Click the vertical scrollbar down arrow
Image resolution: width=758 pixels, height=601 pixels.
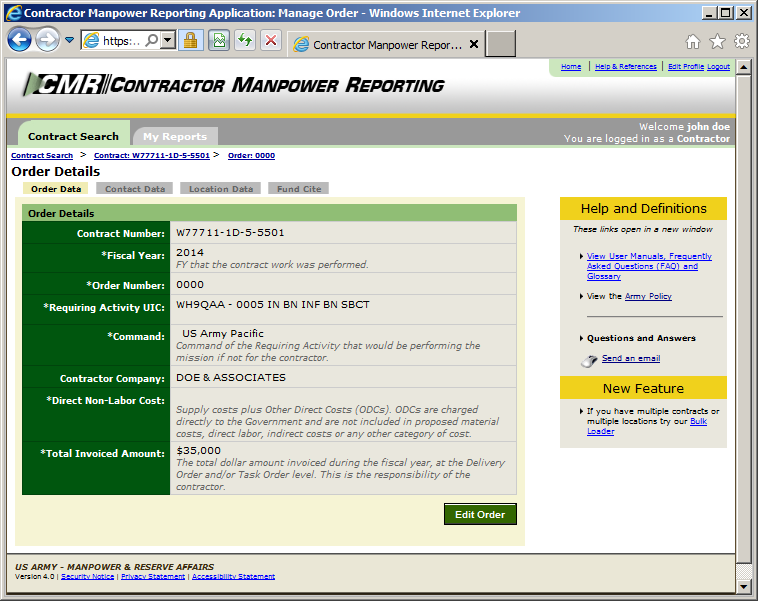click(743, 587)
